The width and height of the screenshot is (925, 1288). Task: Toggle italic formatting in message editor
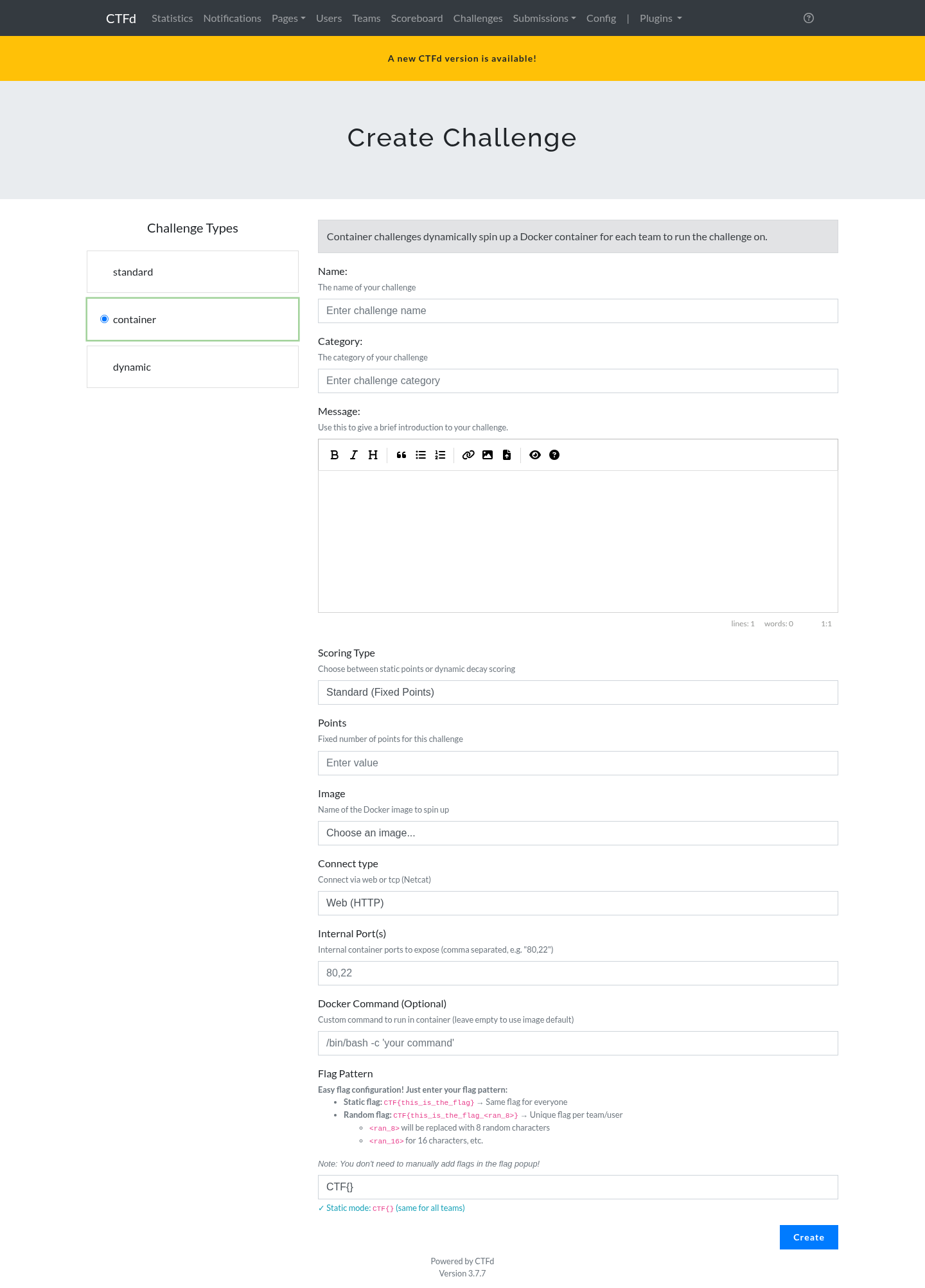tap(353, 455)
